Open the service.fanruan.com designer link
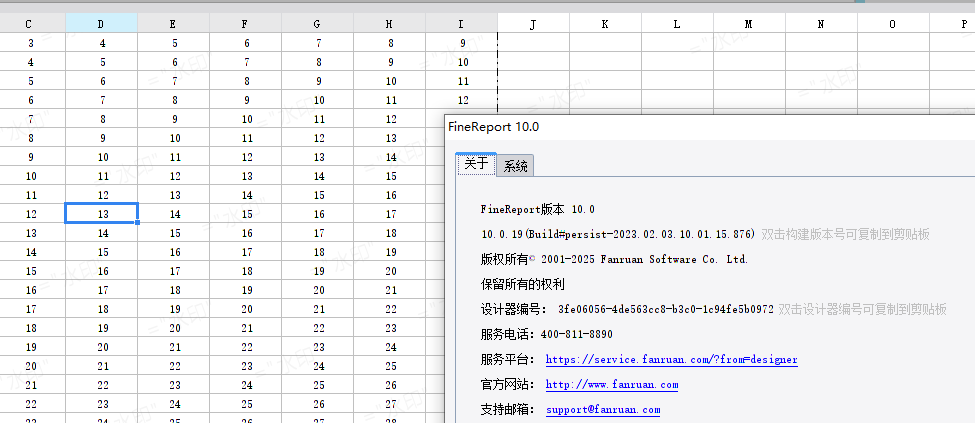The width and height of the screenshot is (975, 423). 672,360
